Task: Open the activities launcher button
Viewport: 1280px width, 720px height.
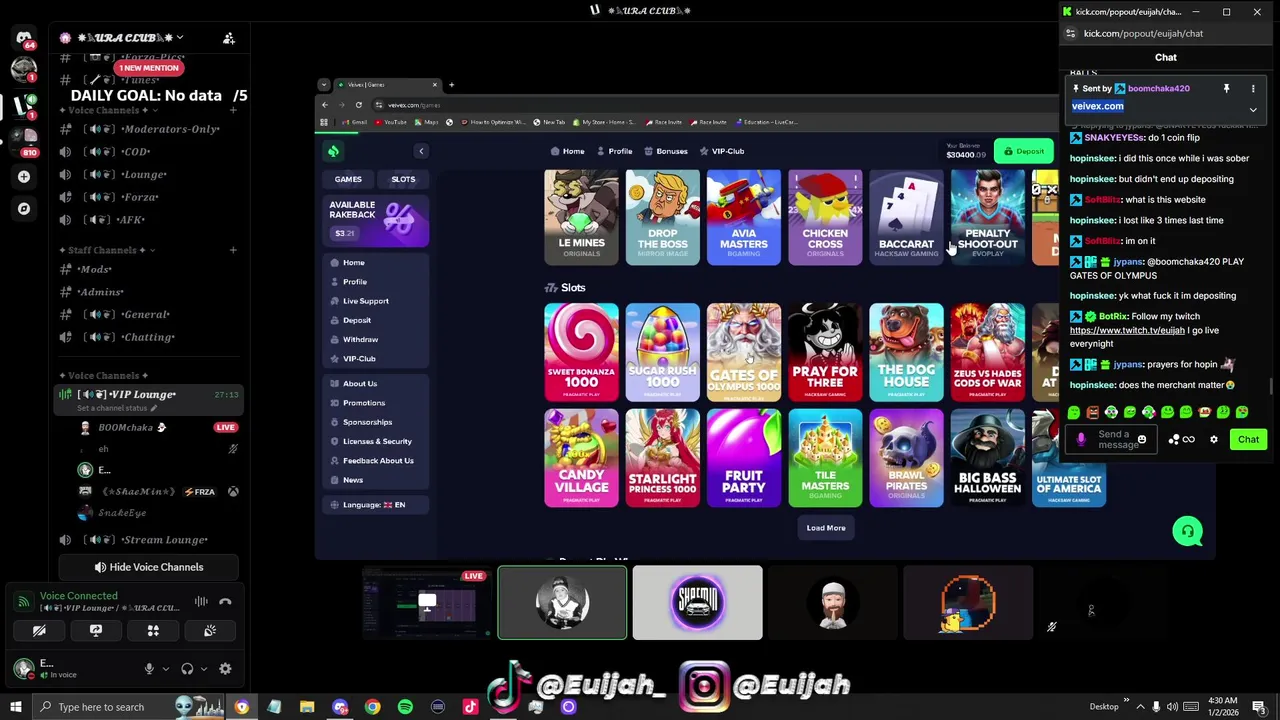Action: [153, 631]
